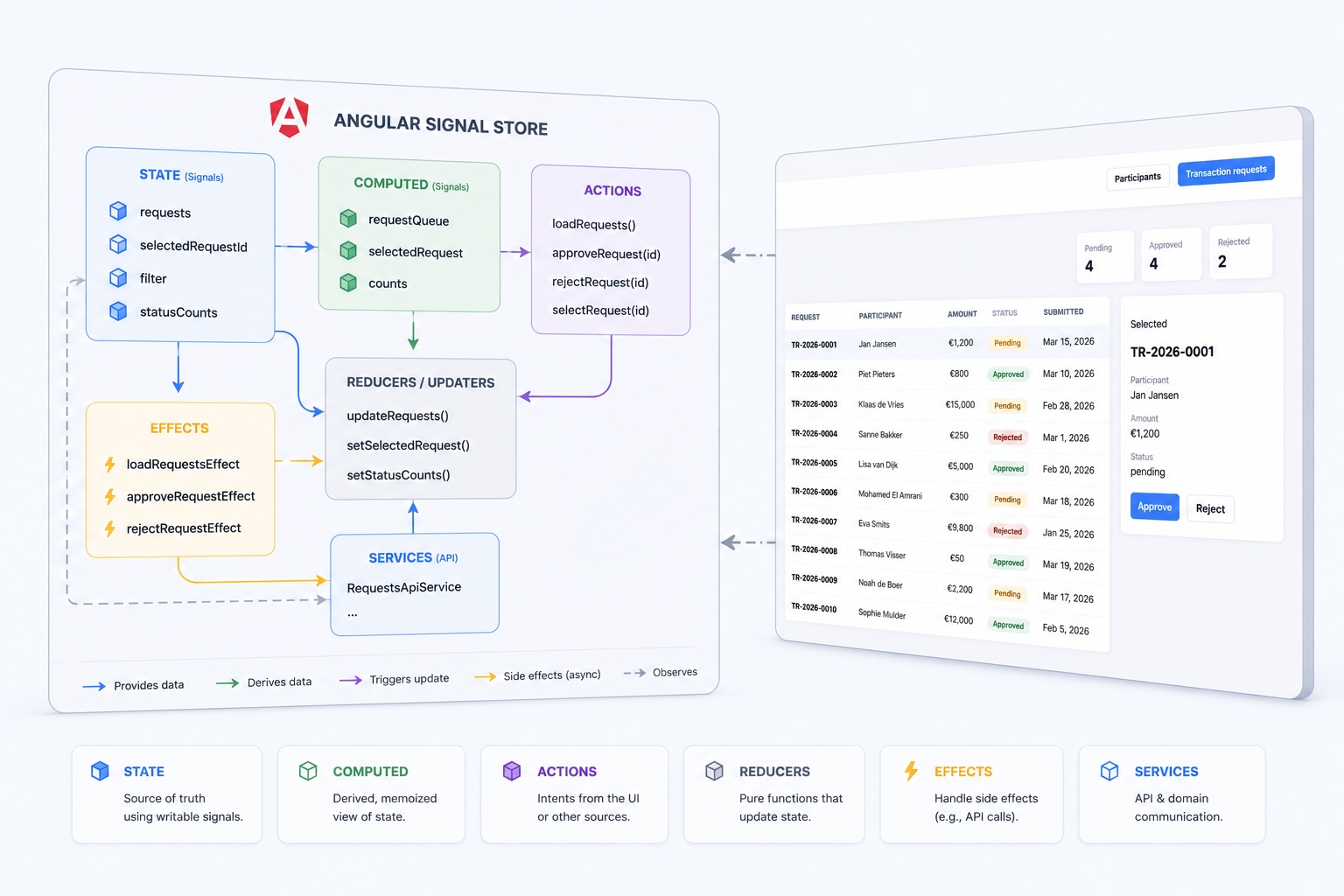Click the Pending badge for Jan Jansen

(x=1007, y=343)
